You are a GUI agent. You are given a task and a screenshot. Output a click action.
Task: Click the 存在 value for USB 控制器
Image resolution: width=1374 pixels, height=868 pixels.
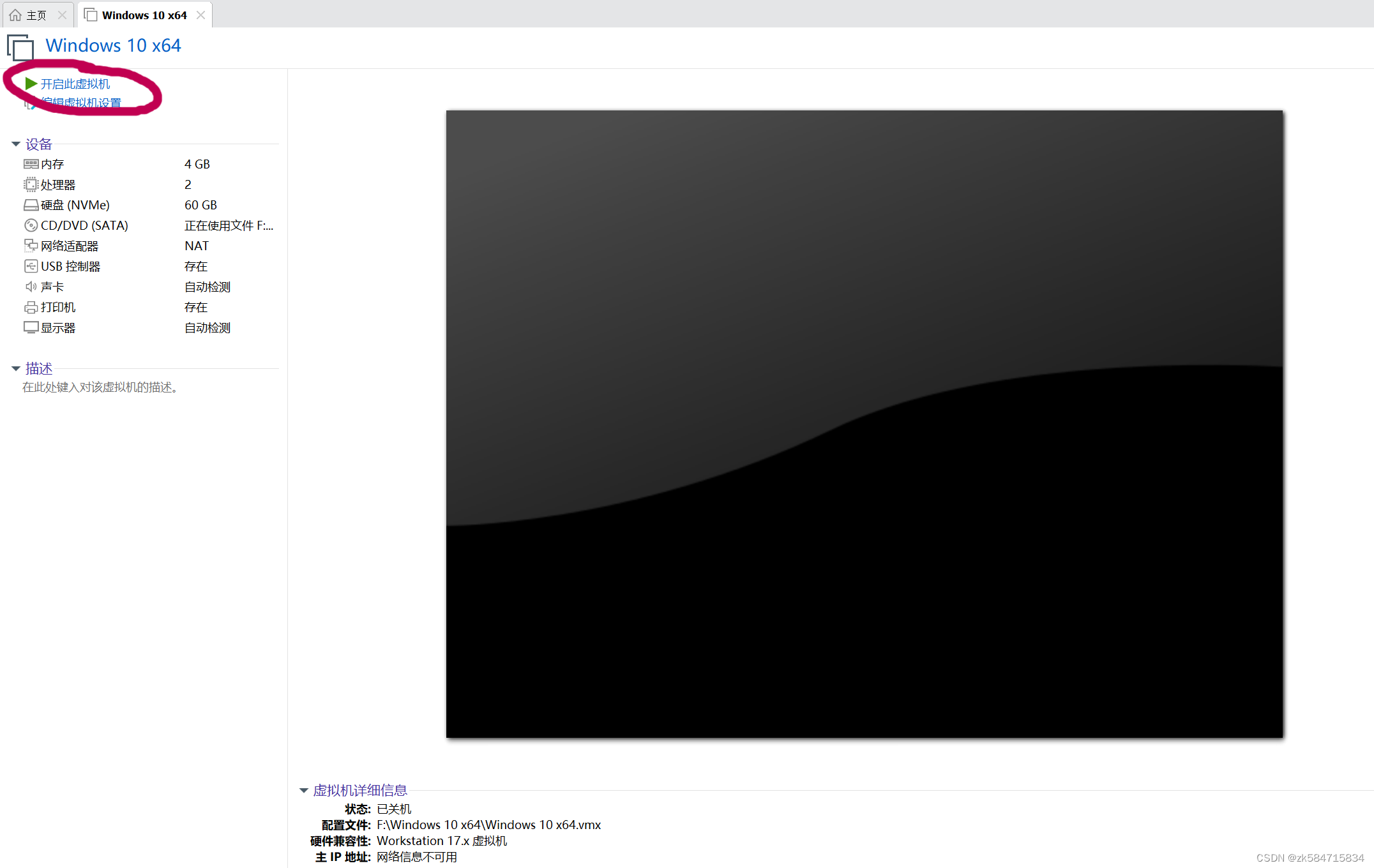(196, 266)
